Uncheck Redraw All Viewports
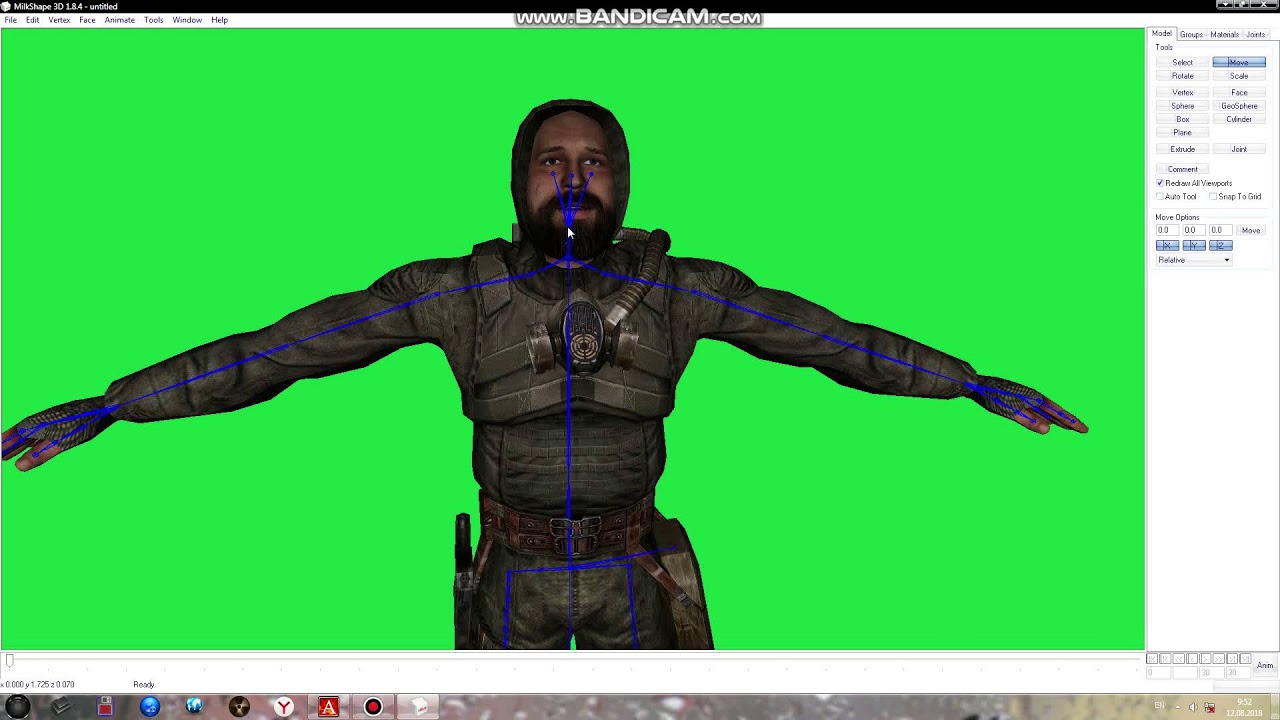Image resolution: width=1280 pixels, height=720 pixels. pyautogui.click(x=1161, y=184)
